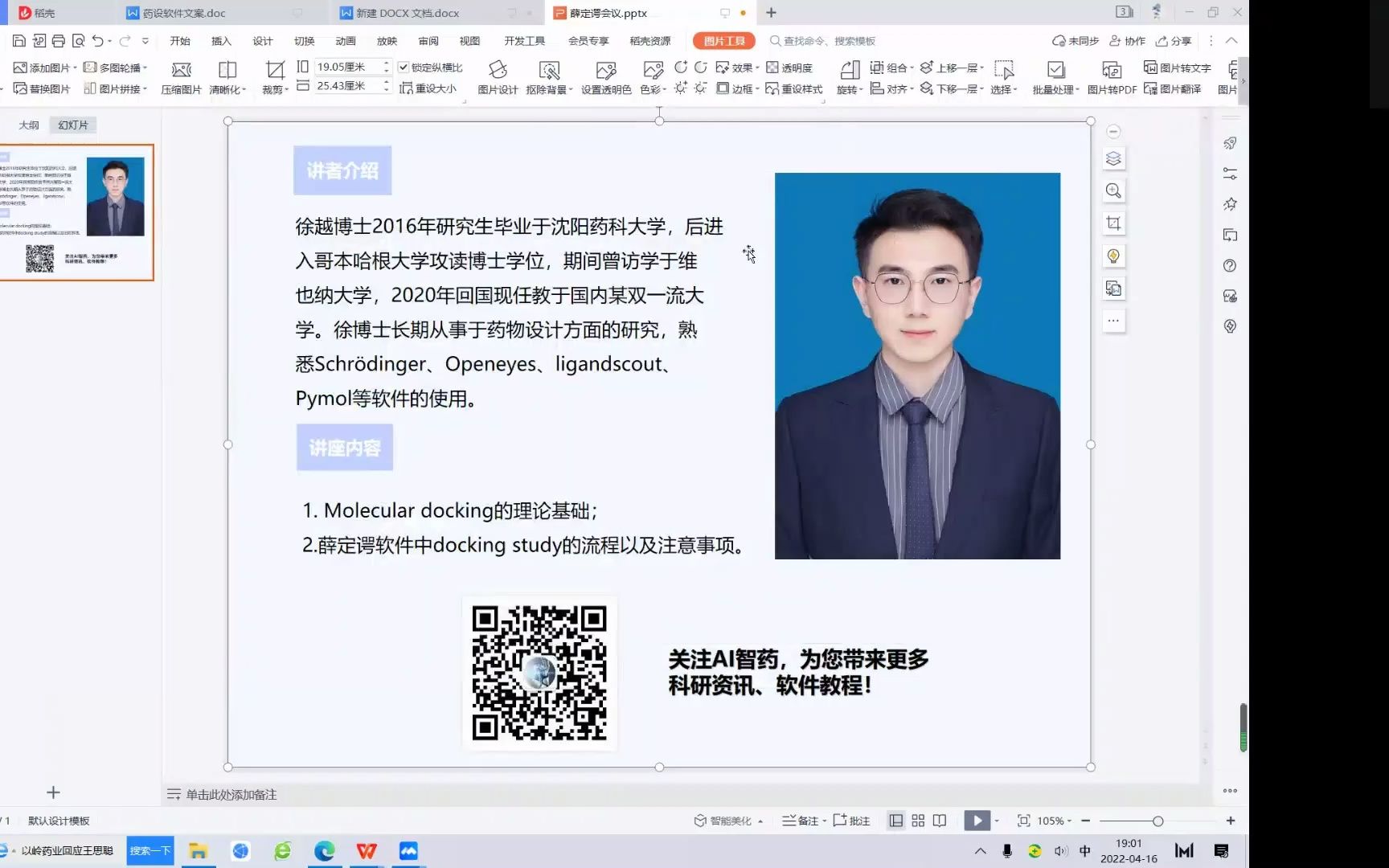The image size is (1389, 868).
Task: Choose 设置透明色 set transparent color
Action: tap(606, 78)
